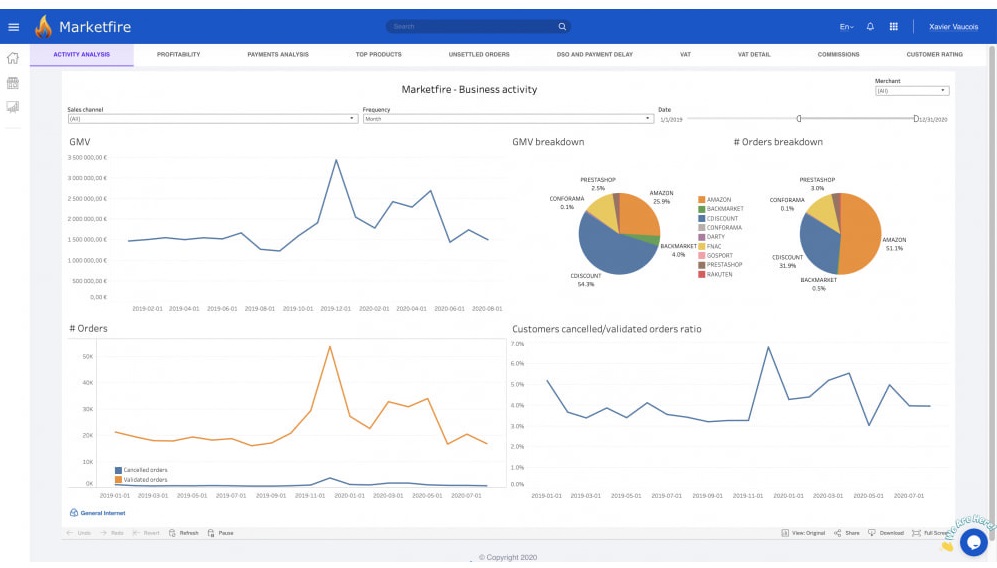Click the Redo toolbar button
The image size is (997, 568).
point(112,533)
